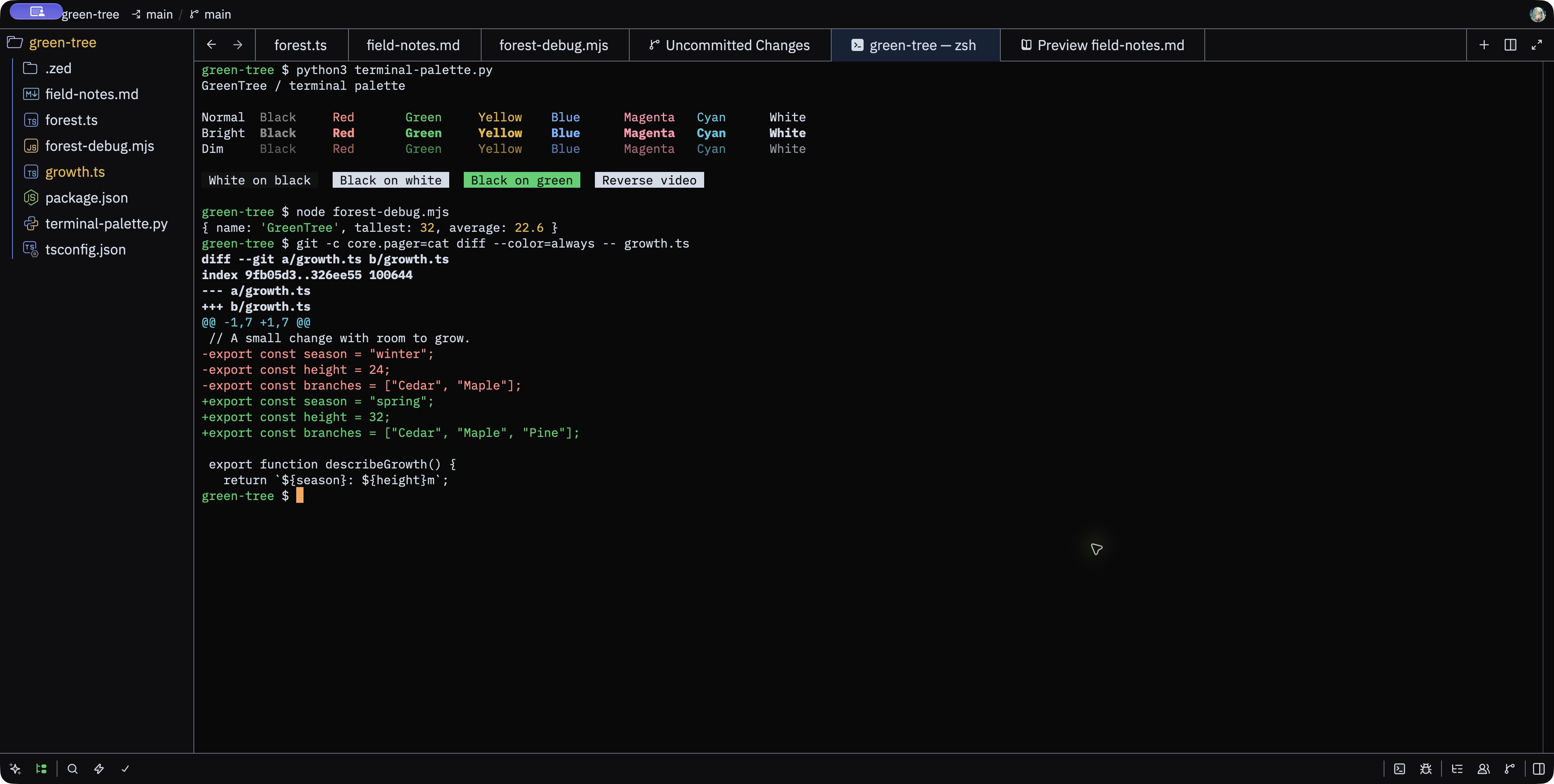Open the worktree 'main' picker in title bar
1554x784 pixels.
point(153,15)
